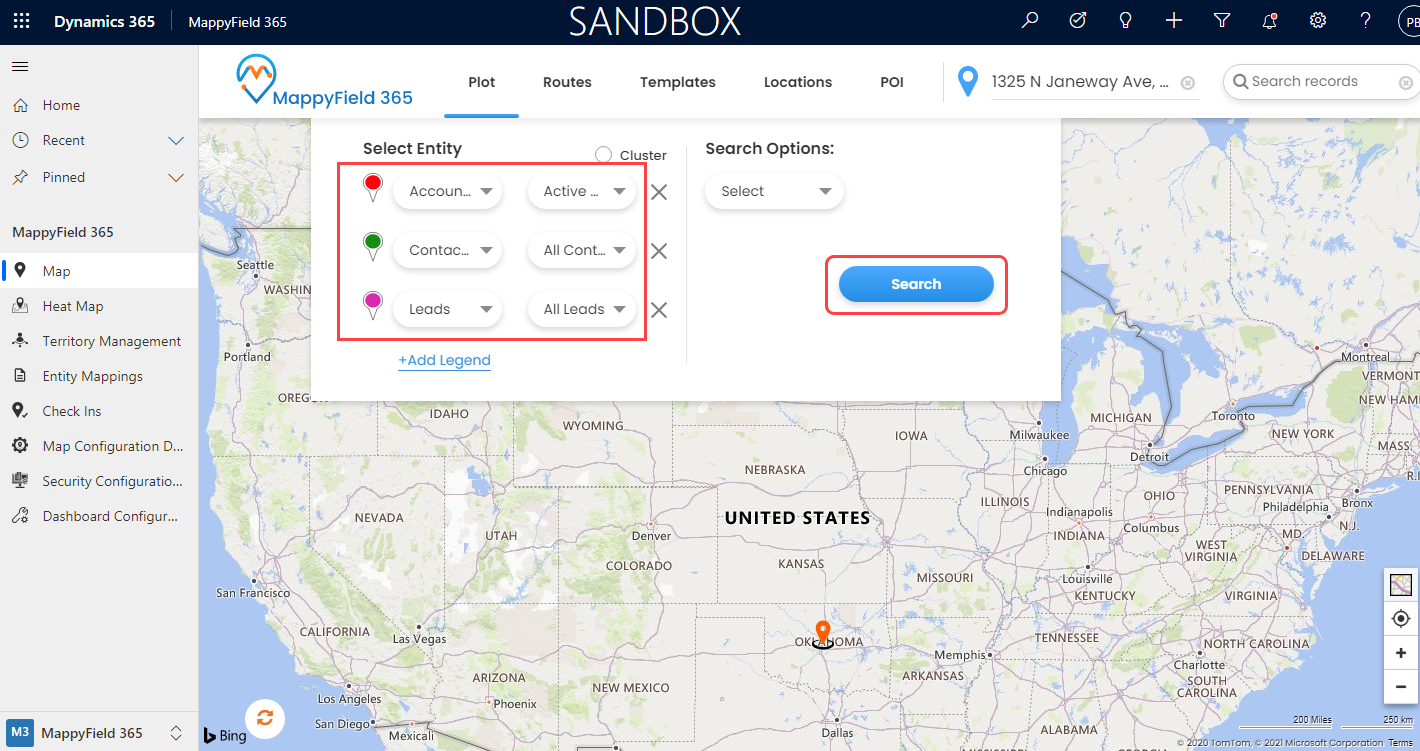Click the orange refresh map button

(265, 717)
